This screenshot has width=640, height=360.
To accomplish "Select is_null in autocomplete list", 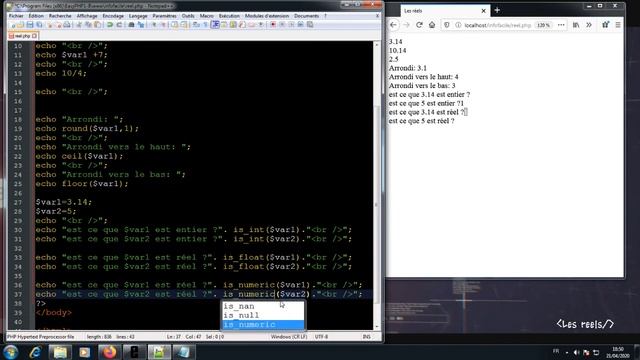I will tap(241, 315).
